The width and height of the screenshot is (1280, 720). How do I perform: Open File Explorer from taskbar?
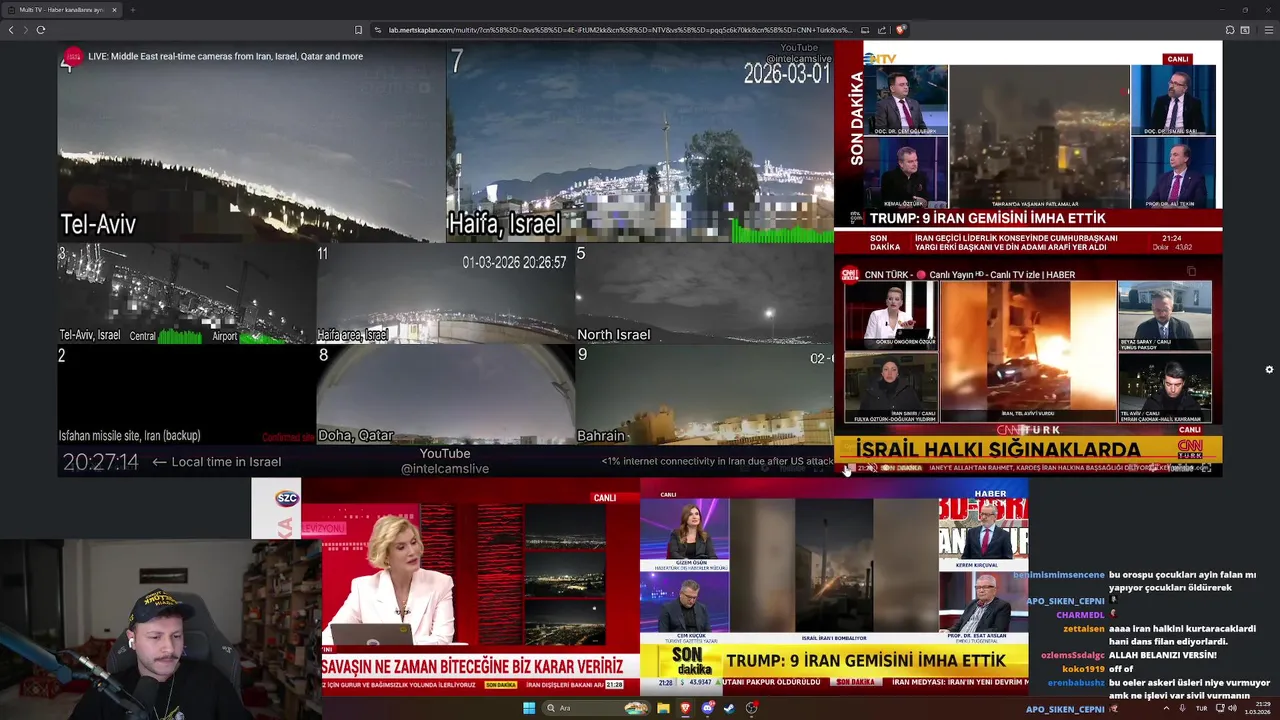pos(663,708)
